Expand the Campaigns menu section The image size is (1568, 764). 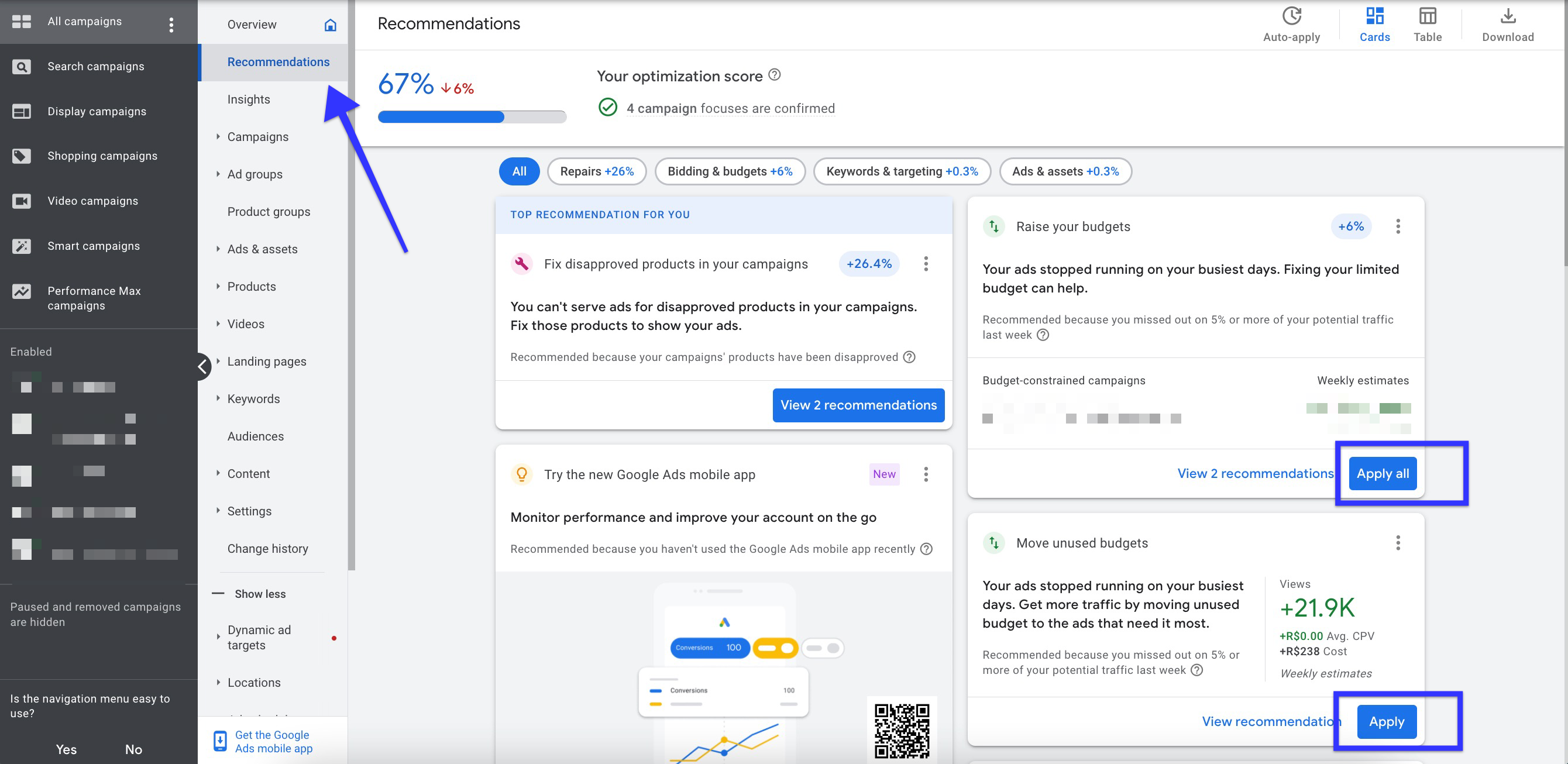coord(218,136)
